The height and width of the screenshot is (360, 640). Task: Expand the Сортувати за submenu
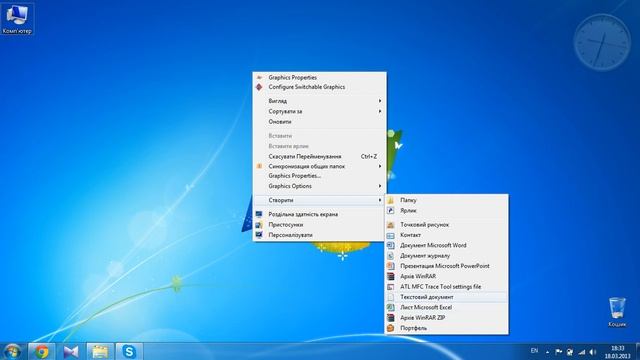(319, 111)
